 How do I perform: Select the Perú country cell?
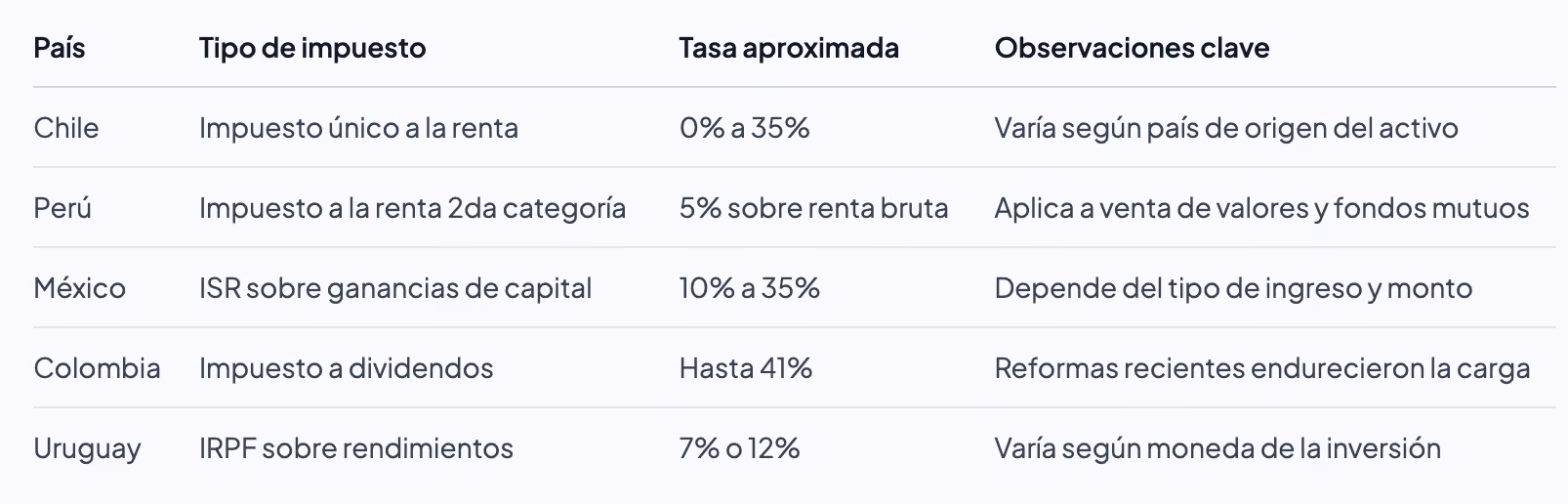click(x=62, y=208)
